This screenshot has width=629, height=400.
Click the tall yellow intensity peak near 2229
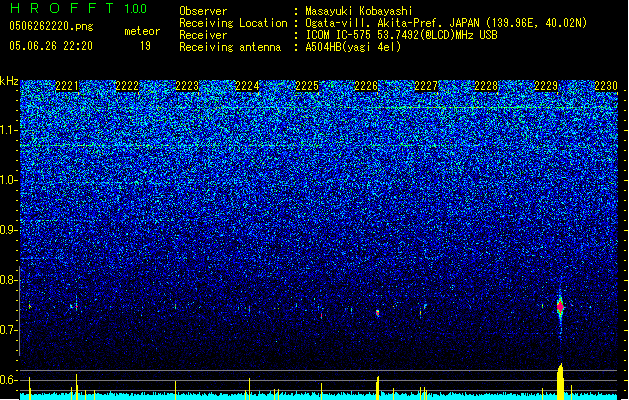click(560, 381)
